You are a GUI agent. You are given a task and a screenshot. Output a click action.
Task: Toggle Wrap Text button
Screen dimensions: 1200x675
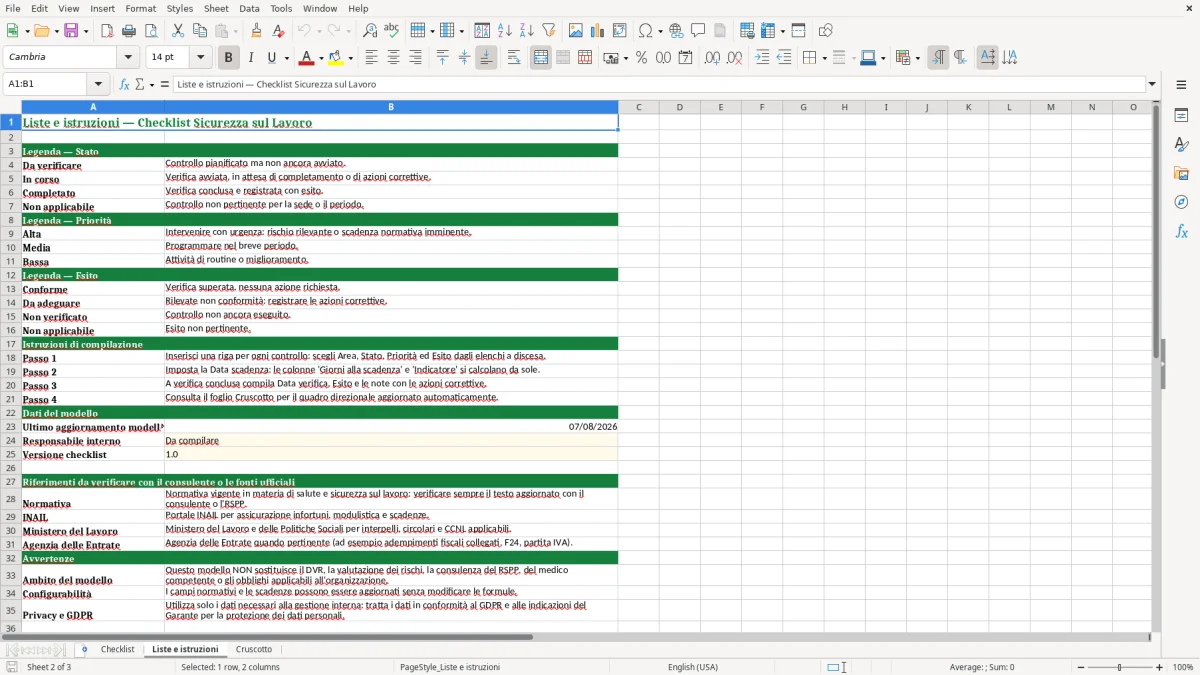(514, 58)
